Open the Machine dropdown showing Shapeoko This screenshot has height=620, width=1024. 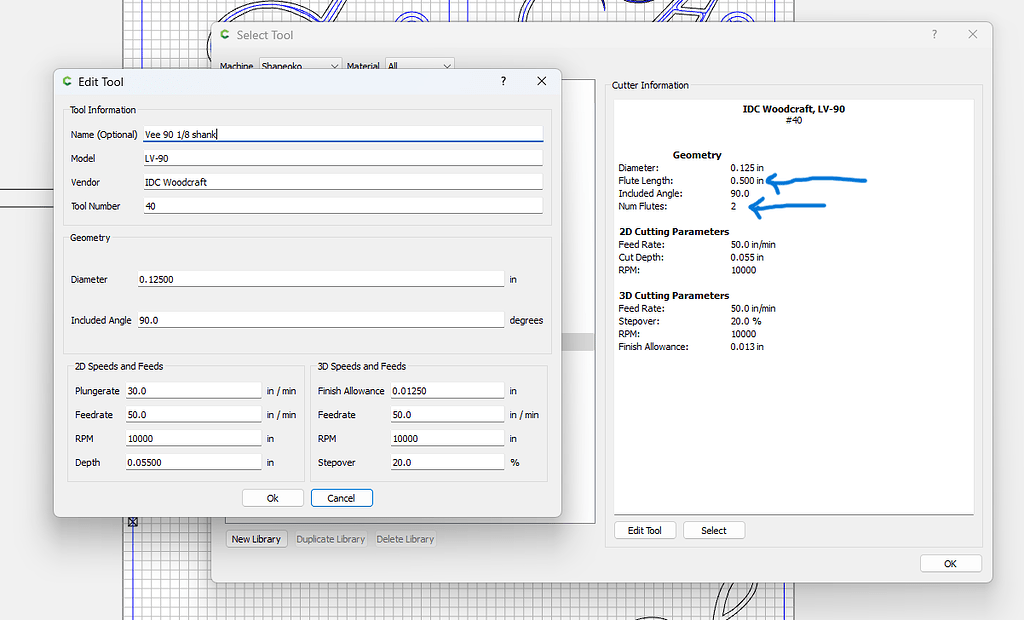(x=300, y=65)
